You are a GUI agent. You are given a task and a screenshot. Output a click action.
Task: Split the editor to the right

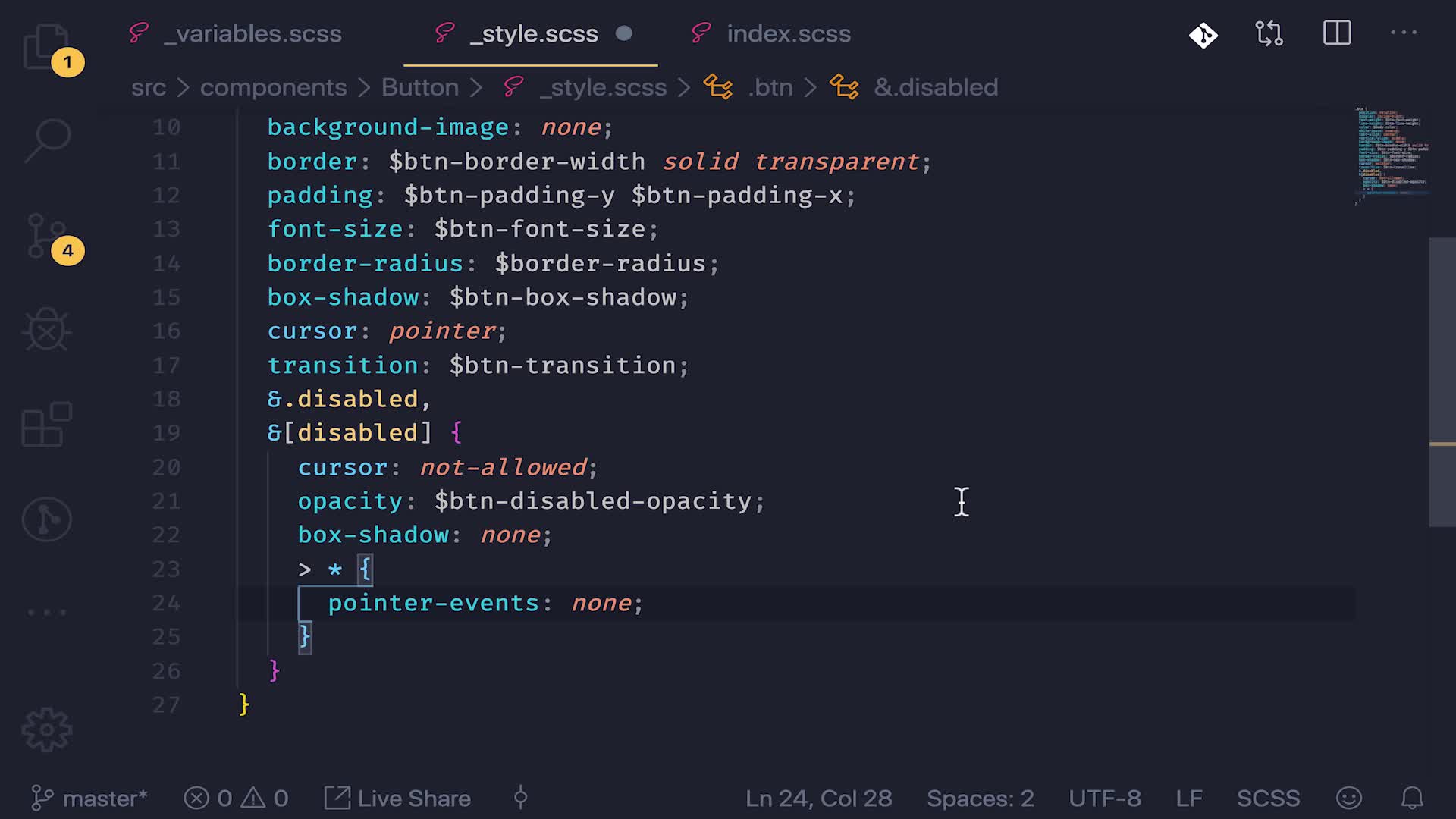pyautogui.click(x=1337, y=34)
